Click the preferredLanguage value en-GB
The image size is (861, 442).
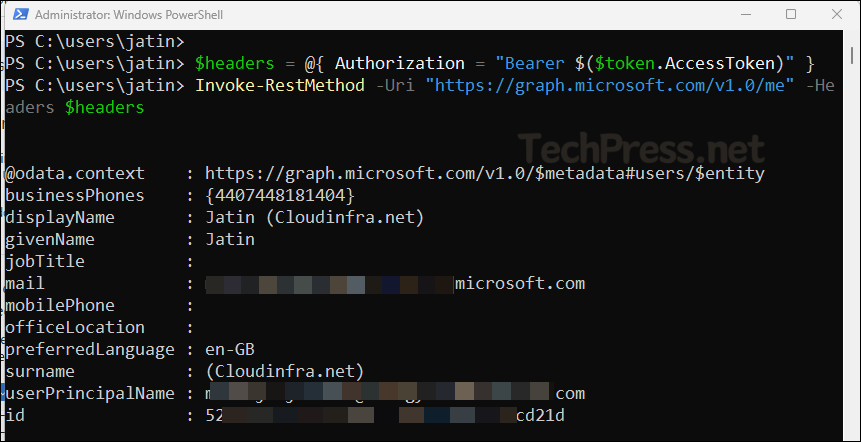230,350
